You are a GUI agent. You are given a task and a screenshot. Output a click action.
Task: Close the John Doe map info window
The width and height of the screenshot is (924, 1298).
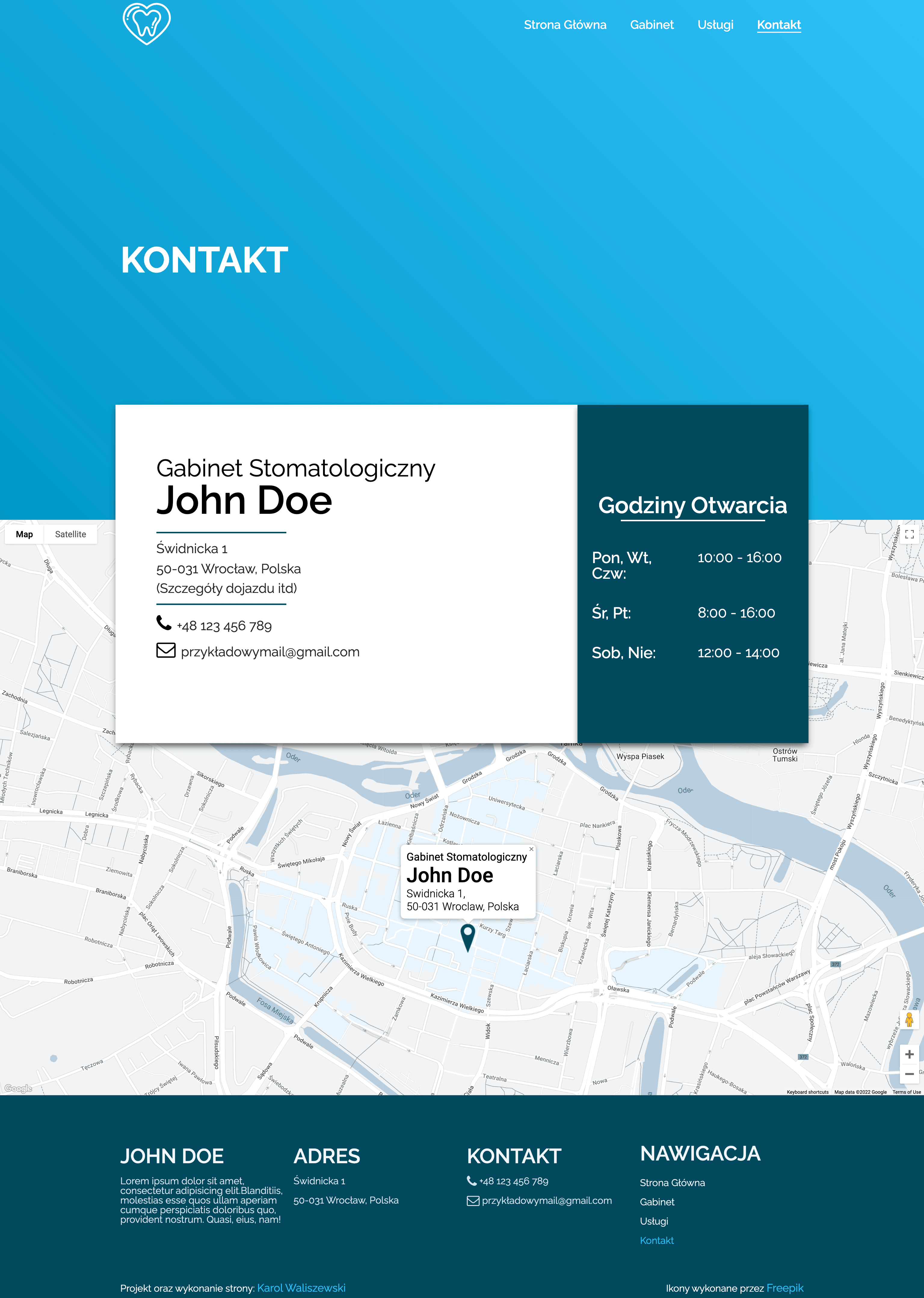click(531, 849)
